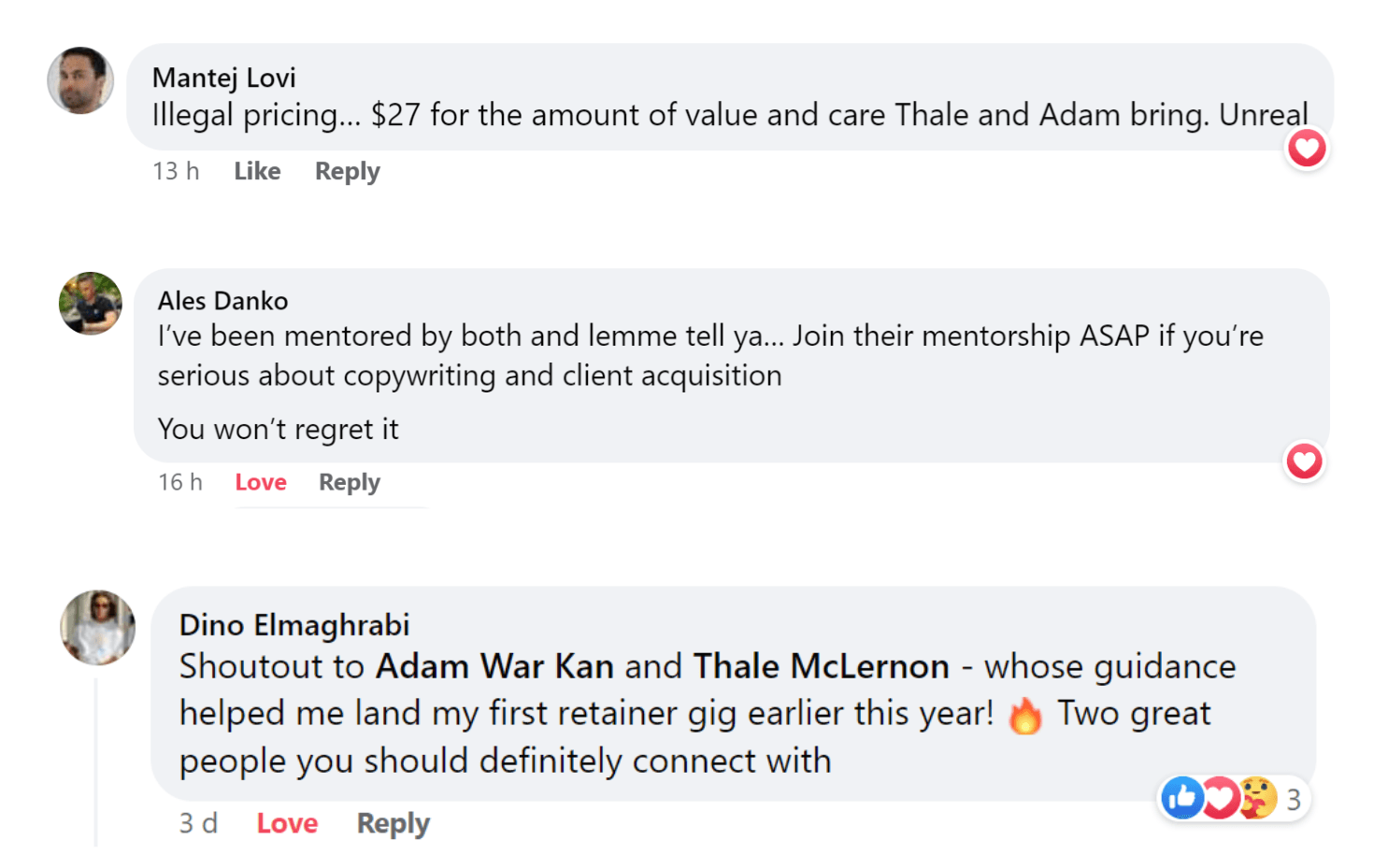Open the tagged Adam War Kan profile
Image resolution: width=1388 pixels, height=868 pixels.
(x=494, y=666)
